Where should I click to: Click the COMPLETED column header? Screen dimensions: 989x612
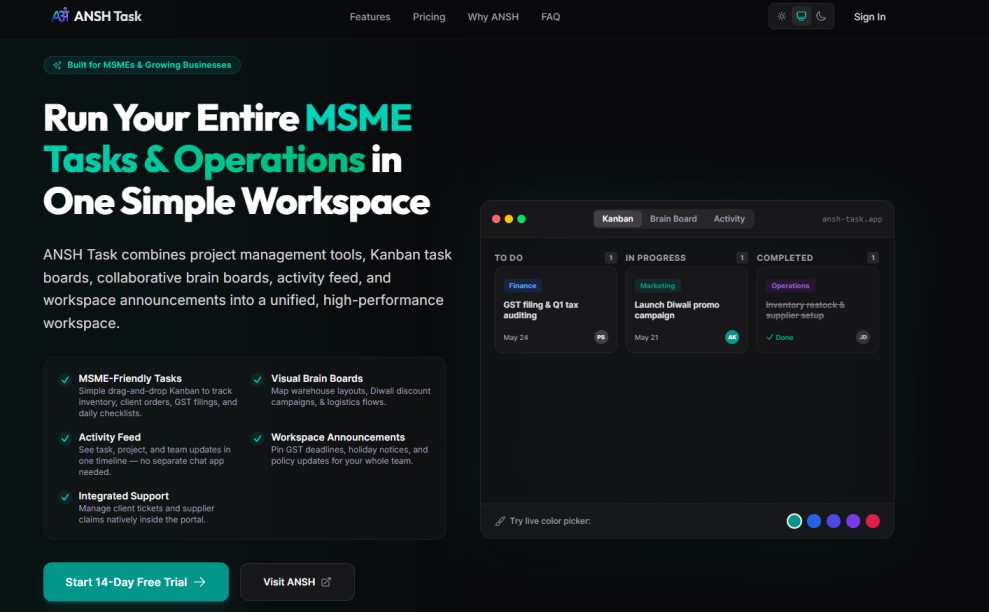pos(785,258)
